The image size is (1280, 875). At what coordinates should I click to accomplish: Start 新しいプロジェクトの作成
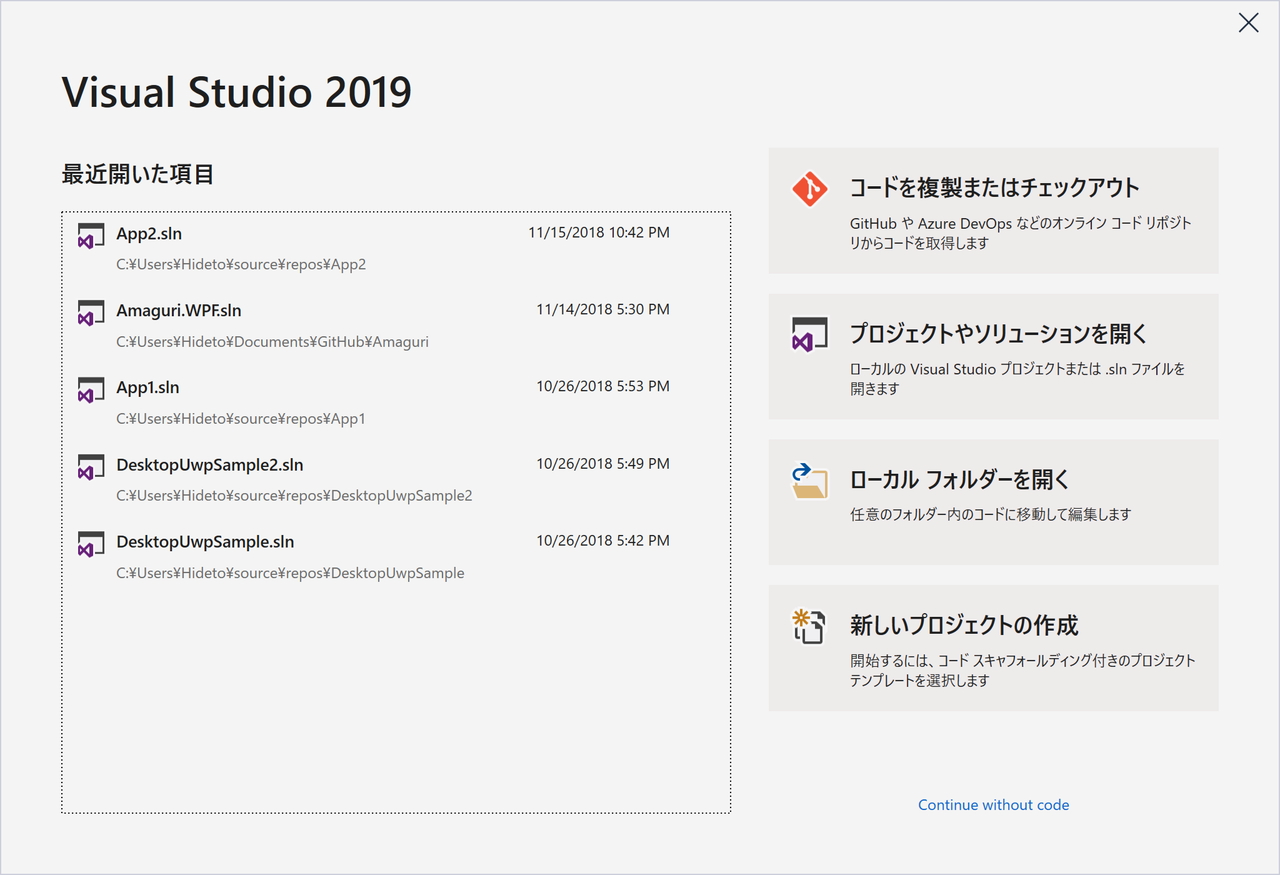[x=993, y=648]
